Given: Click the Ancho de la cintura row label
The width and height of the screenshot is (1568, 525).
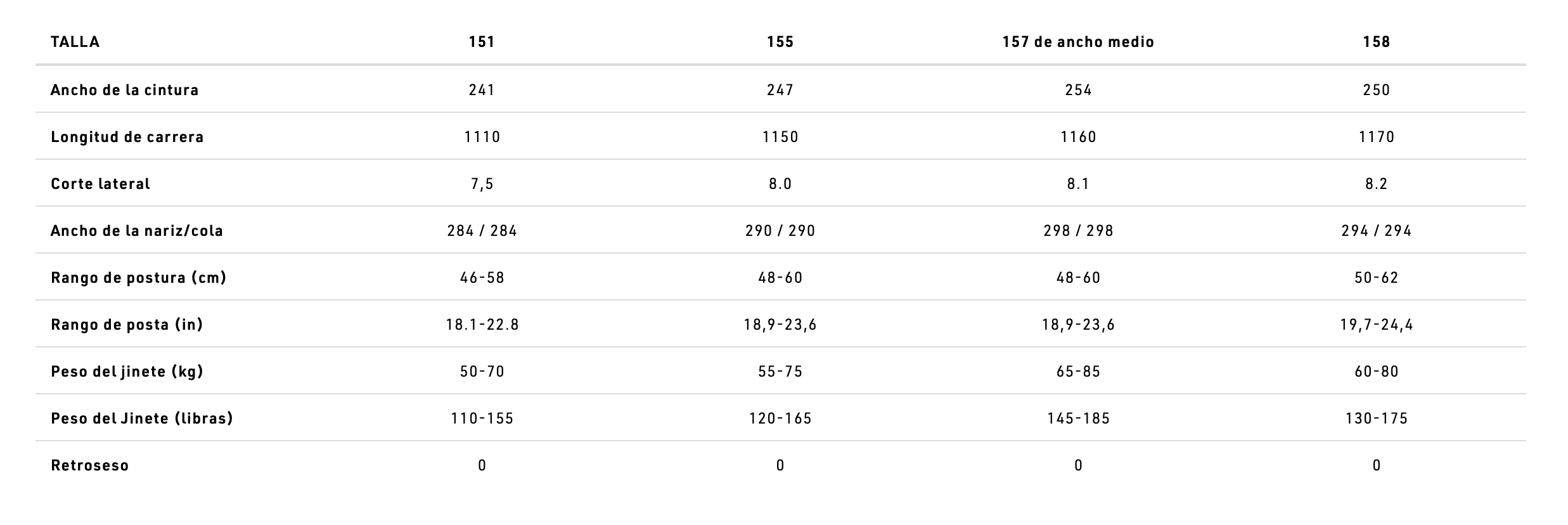Looking at the screenshot, I should (125, 90).
